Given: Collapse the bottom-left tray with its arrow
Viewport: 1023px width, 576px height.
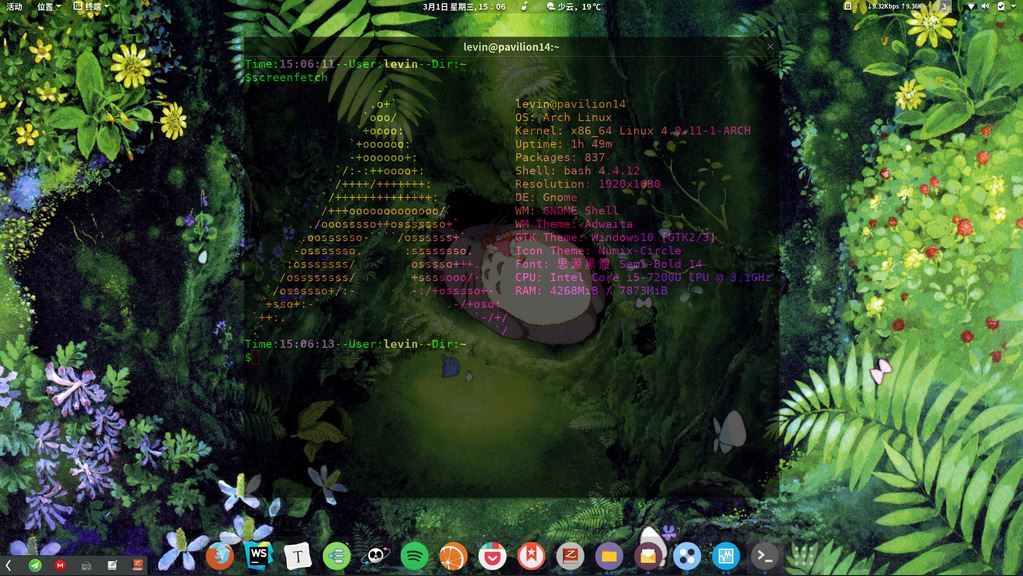Looking at the screenshot, I should pos(8,565).
